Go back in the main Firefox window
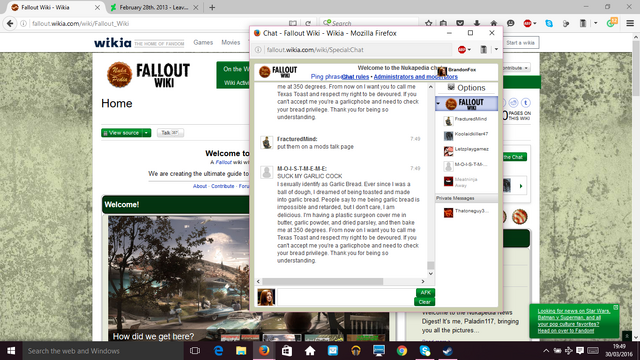Viewport: 640px width, 360px height. (x=10, y=24)
